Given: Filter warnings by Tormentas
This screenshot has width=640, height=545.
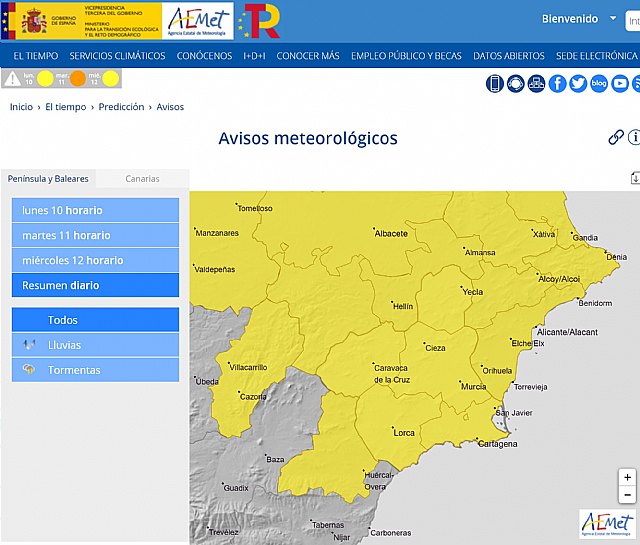Looking at the screenshot, I should pyautogui.click(x=95, y=370).
